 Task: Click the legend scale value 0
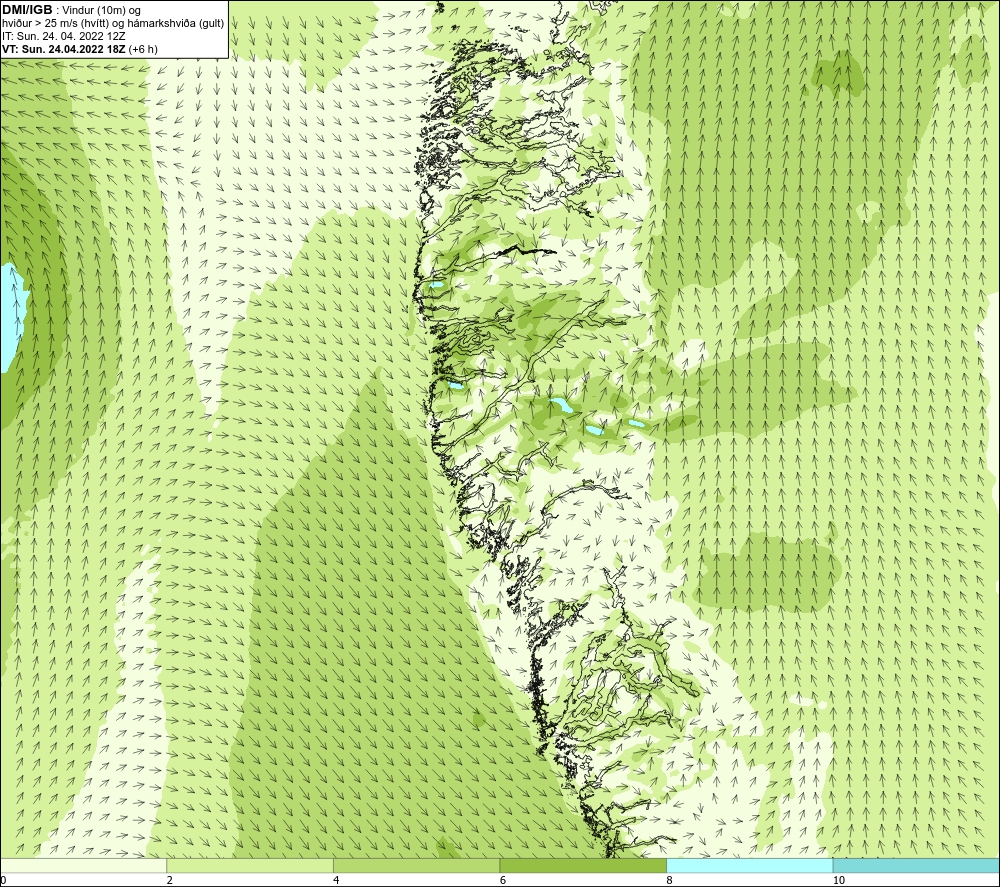(x=4, y=880)
